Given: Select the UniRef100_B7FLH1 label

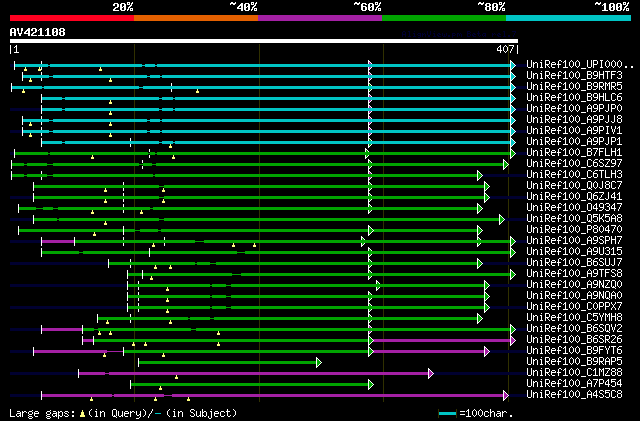Looking at the screenshot, I should (574, 153).
